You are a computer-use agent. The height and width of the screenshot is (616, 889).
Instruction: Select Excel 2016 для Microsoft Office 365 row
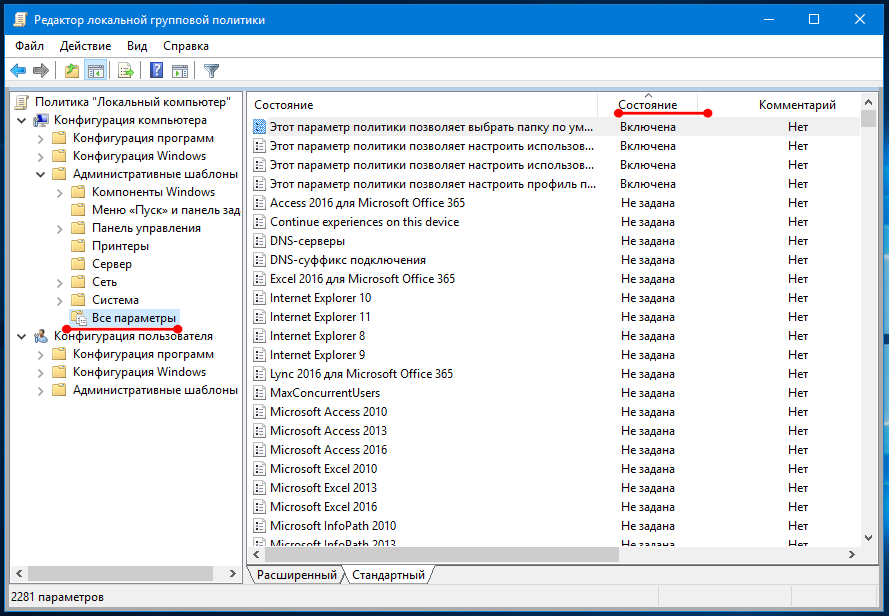pyautogui.click(x=362, y=279)
